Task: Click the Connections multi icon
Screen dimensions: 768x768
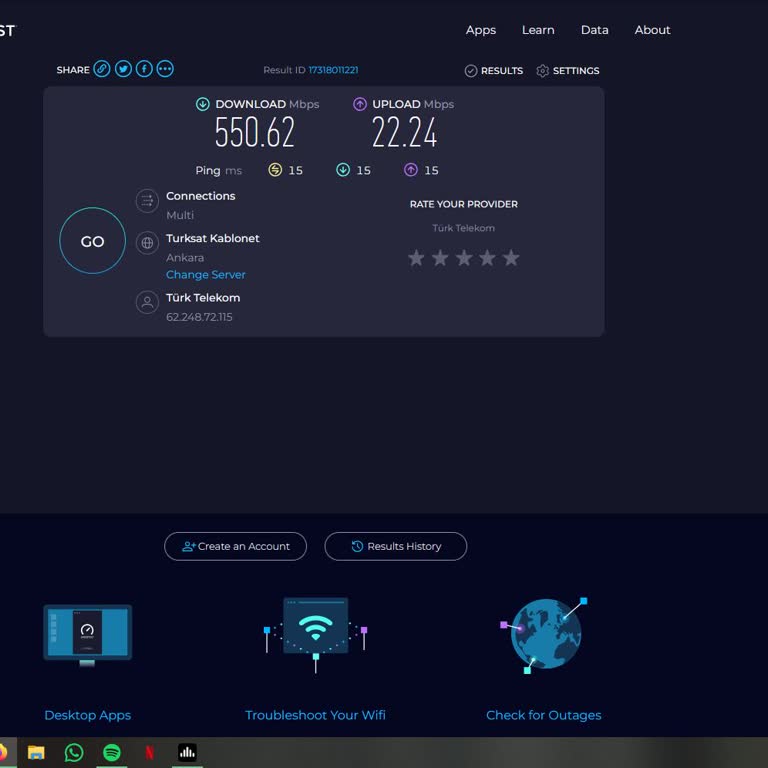Action: [x=147, y=201]
